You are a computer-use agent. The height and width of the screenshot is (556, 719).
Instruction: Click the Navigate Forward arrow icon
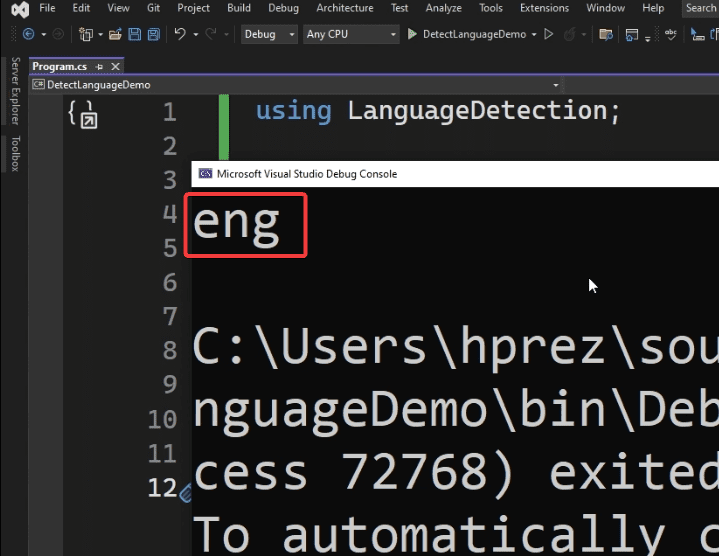58,34
